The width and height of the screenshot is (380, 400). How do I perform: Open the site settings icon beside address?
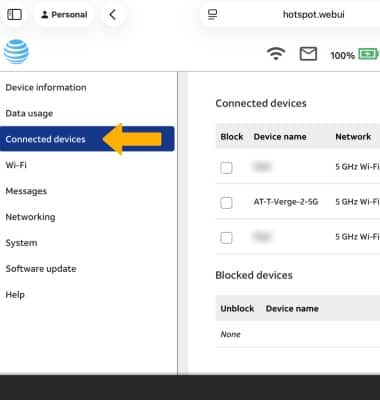click(x=212, y=14)
